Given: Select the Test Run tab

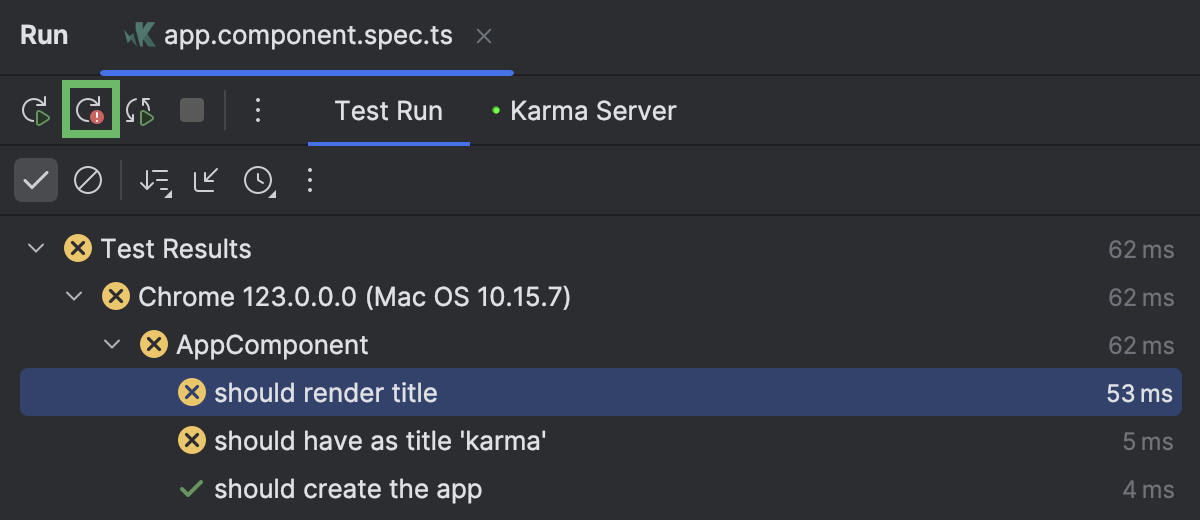Looking at the screenshot, I should click(389, 111).
